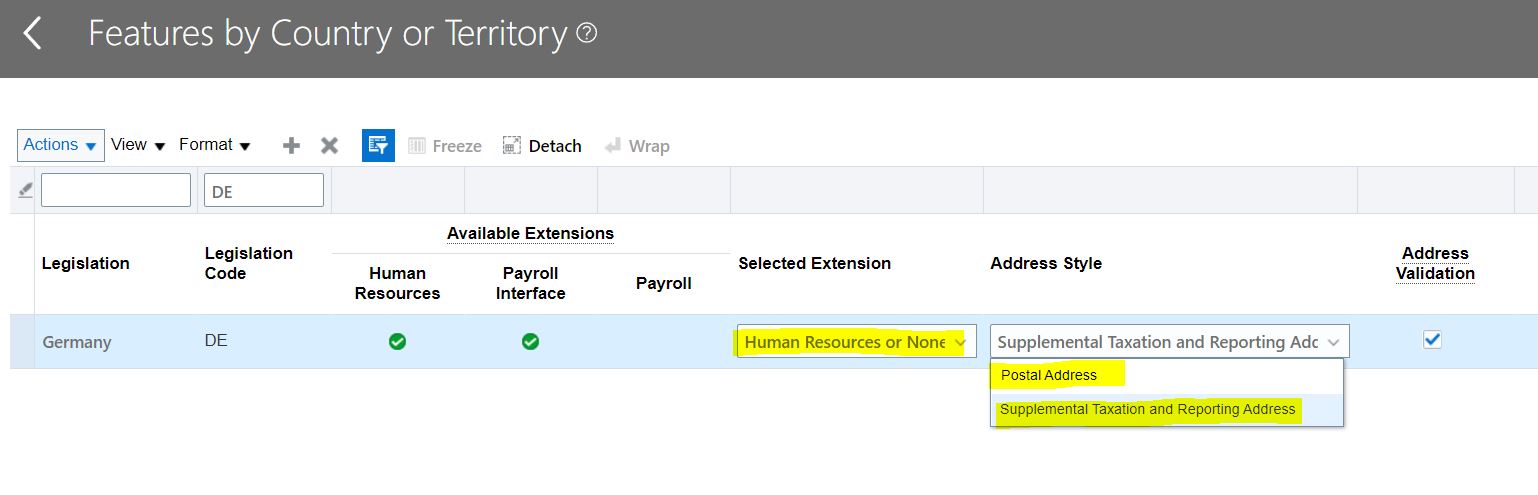Detach the table
This screenshot has height=495, width=1538.
tap(542, 146)
